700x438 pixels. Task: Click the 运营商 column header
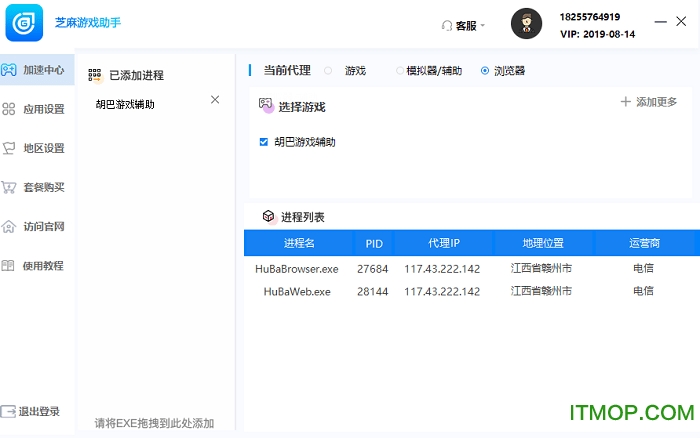pyautogui.click(x=644, y=243)
